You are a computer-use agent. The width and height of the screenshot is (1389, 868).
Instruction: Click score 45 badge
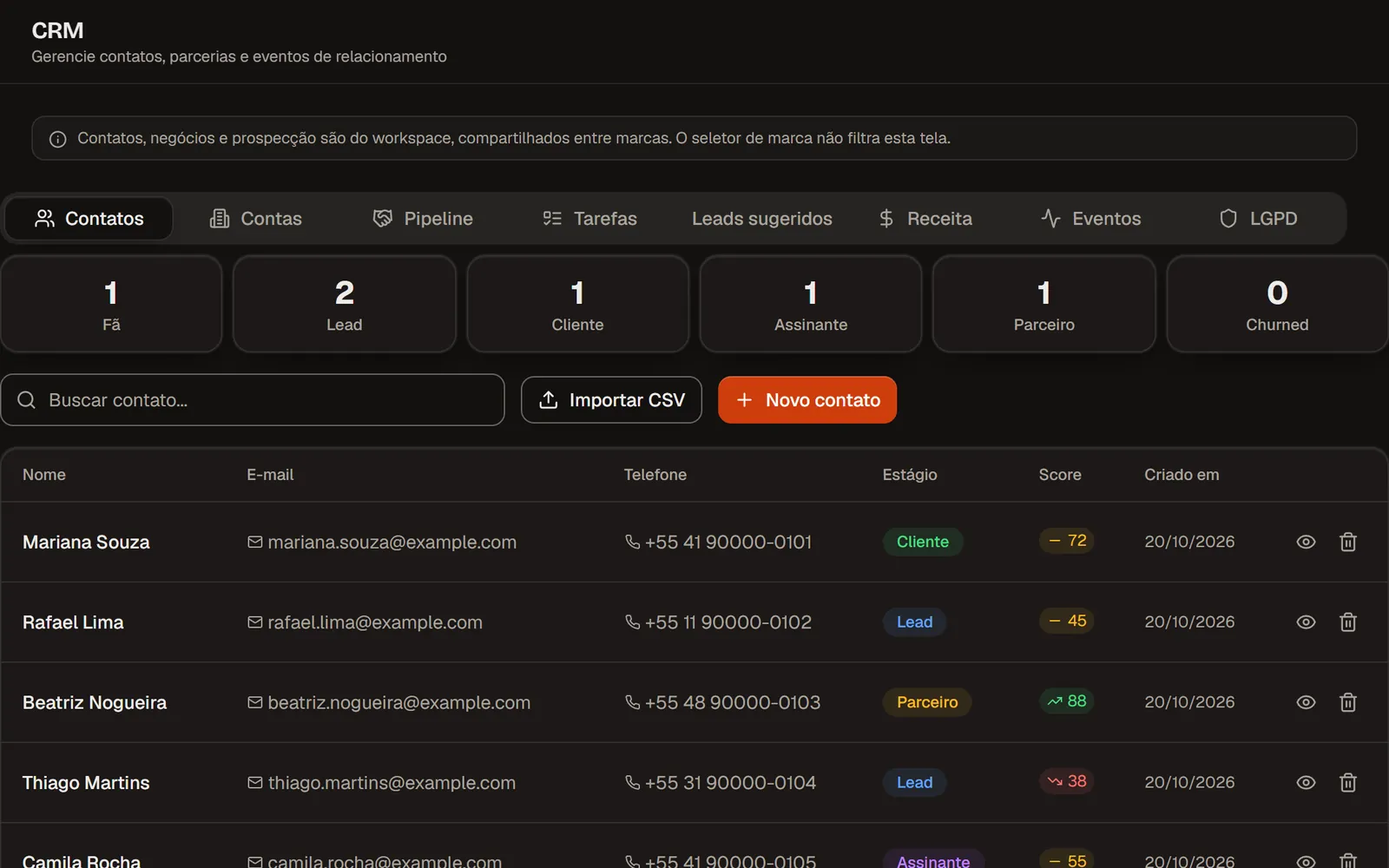coord(1067,621)
